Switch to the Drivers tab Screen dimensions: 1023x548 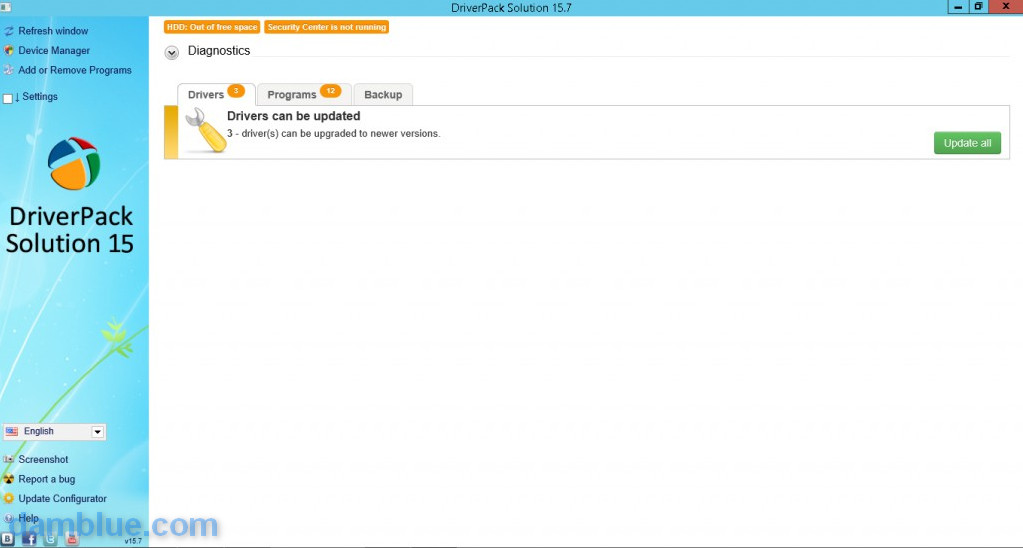click(216, 95)
